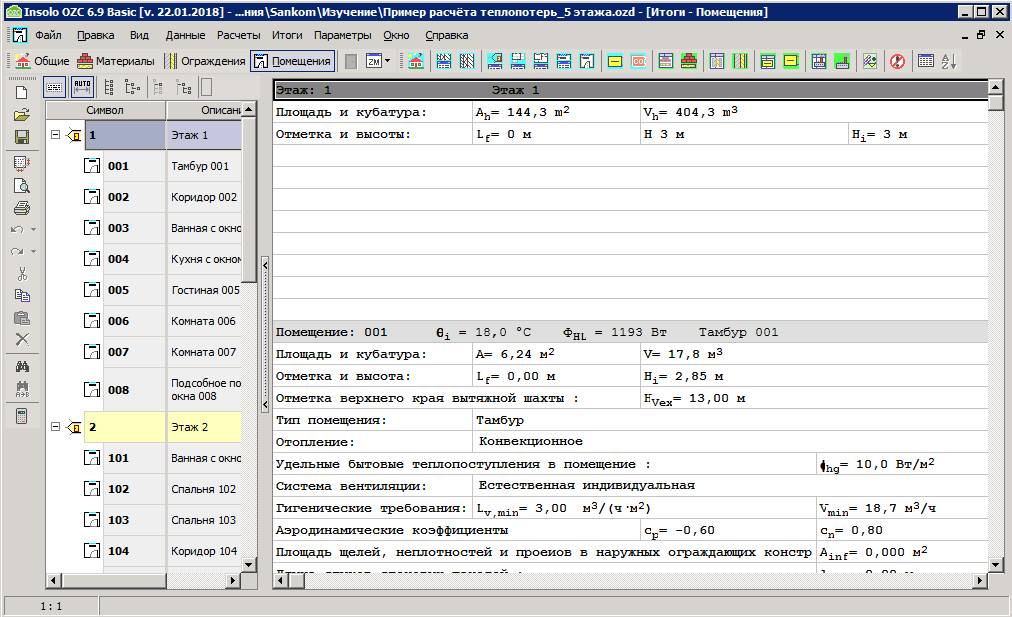1012x617 pixels.
Task: Open the Расчеты menu
Action: pyautogui.click(x=239, y=35)
